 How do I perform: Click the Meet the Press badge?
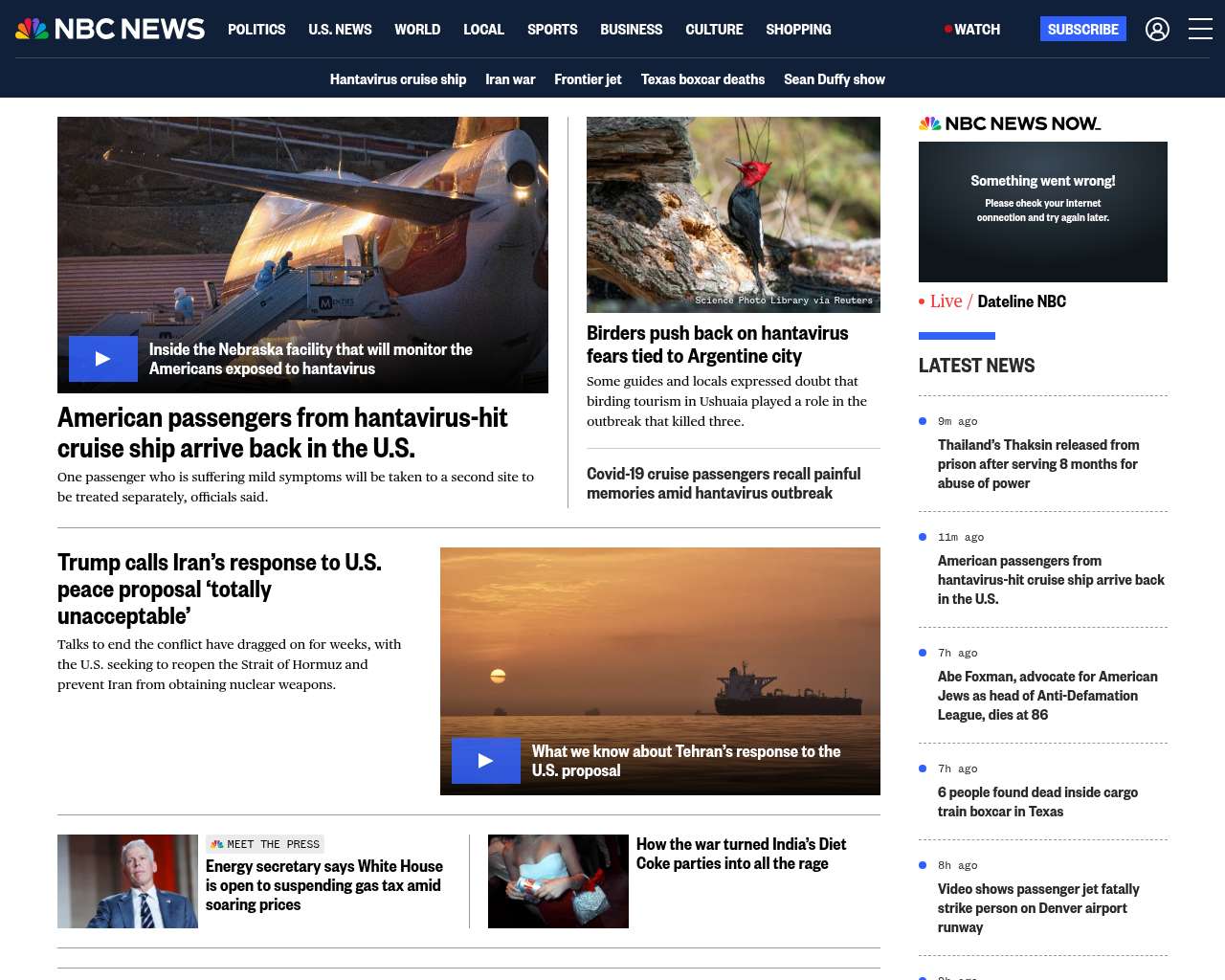(x=265, y=844)
